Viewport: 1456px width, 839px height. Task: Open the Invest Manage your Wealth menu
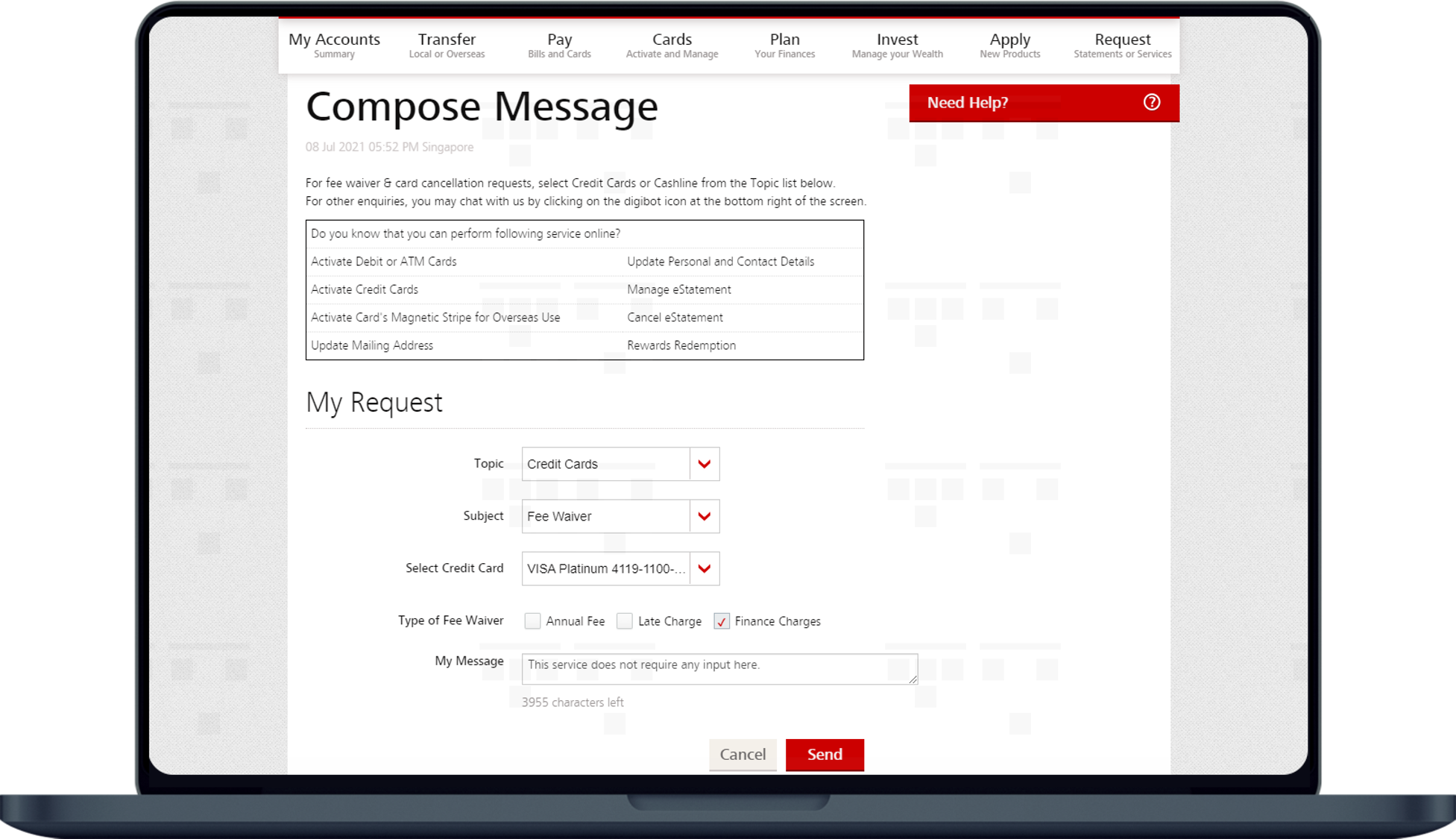(x=897, y=45)
